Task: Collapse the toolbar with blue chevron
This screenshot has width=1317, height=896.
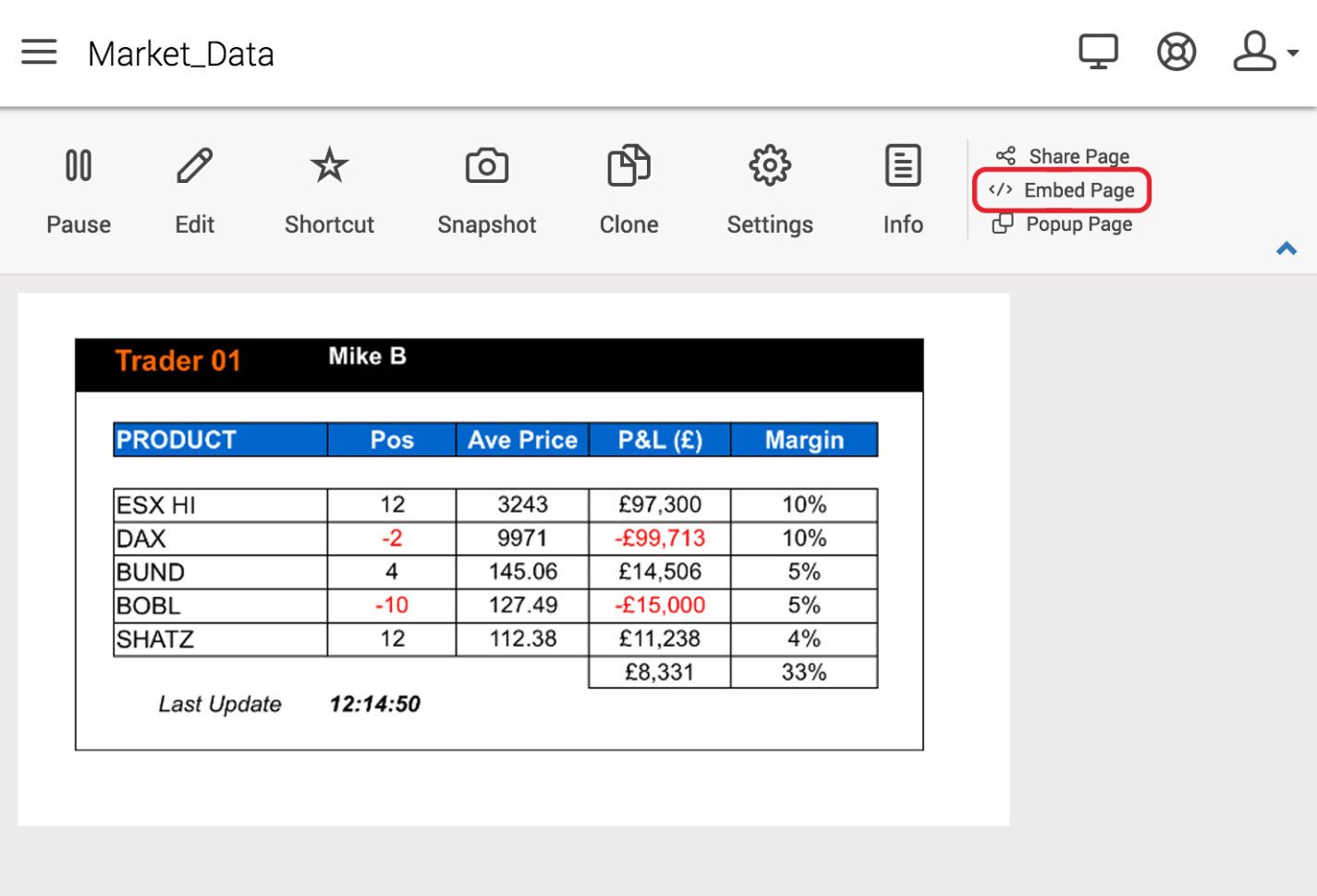Action: tap(1287, 248)
